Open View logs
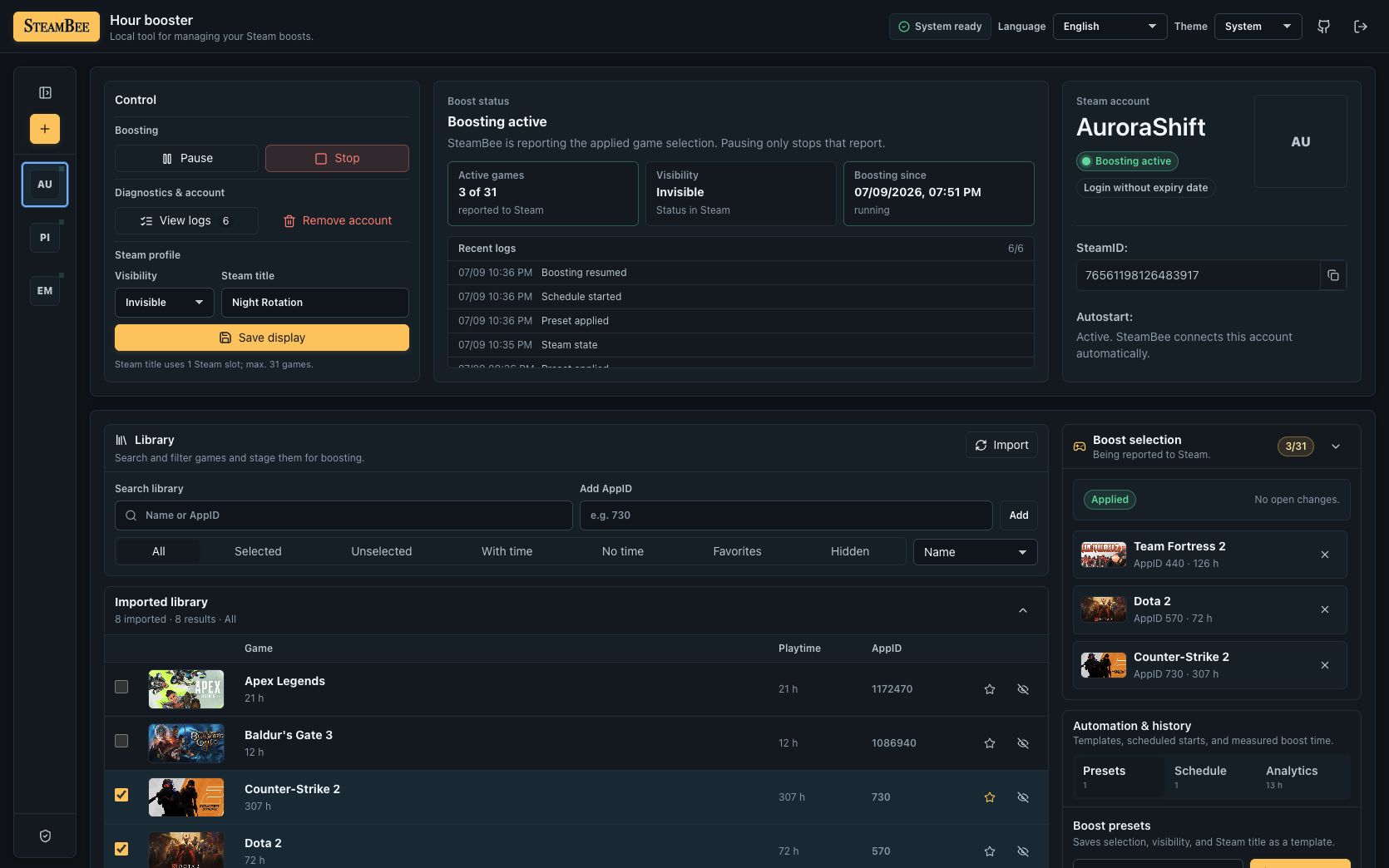Screen dimensions: 1389x868 pyautogui.click(x=186, y=220)
